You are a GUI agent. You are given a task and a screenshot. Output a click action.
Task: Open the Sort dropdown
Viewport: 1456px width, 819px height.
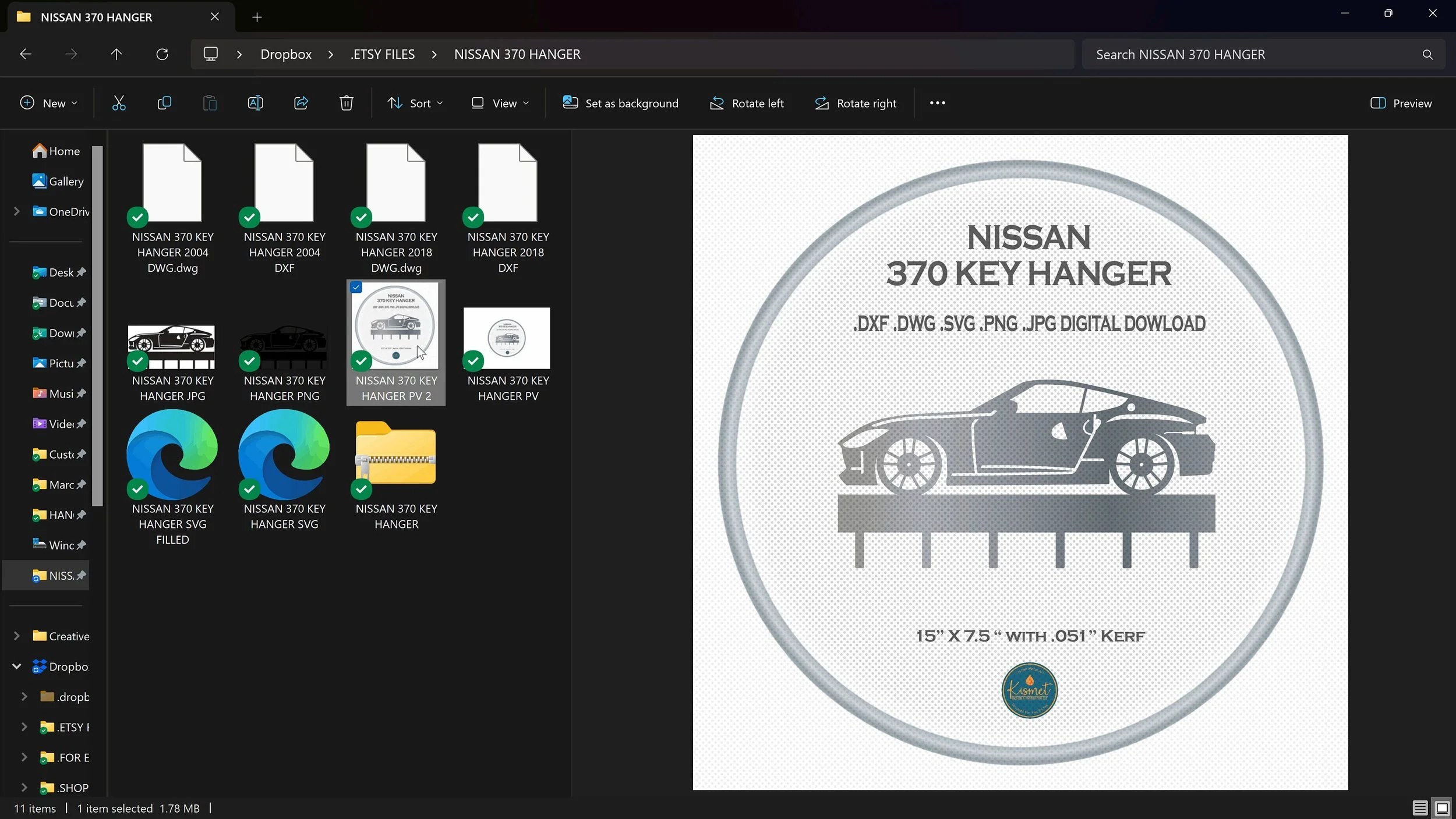click(415, 103)
